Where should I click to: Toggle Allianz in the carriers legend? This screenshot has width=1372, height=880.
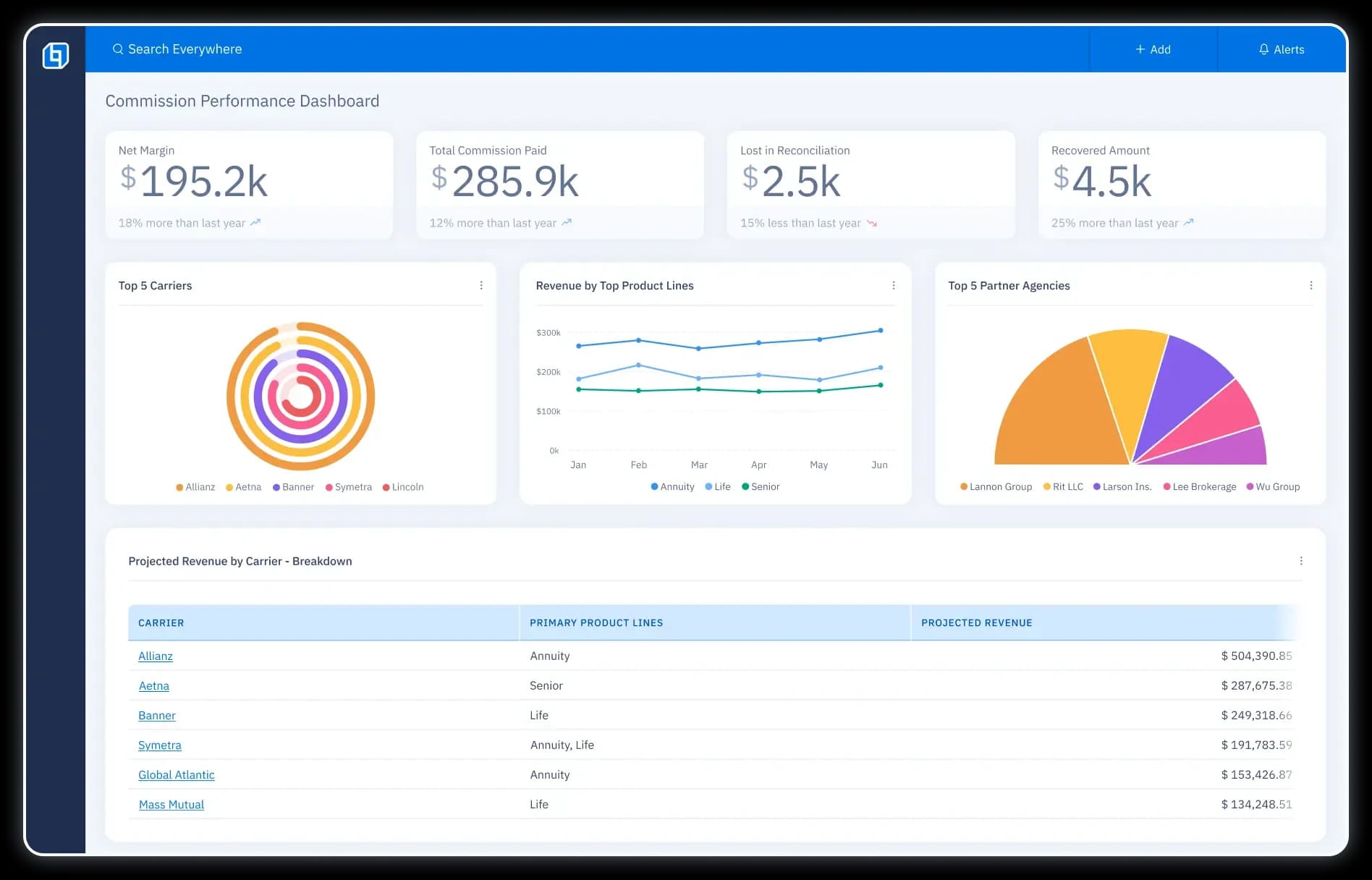click(x=195, y=487)
